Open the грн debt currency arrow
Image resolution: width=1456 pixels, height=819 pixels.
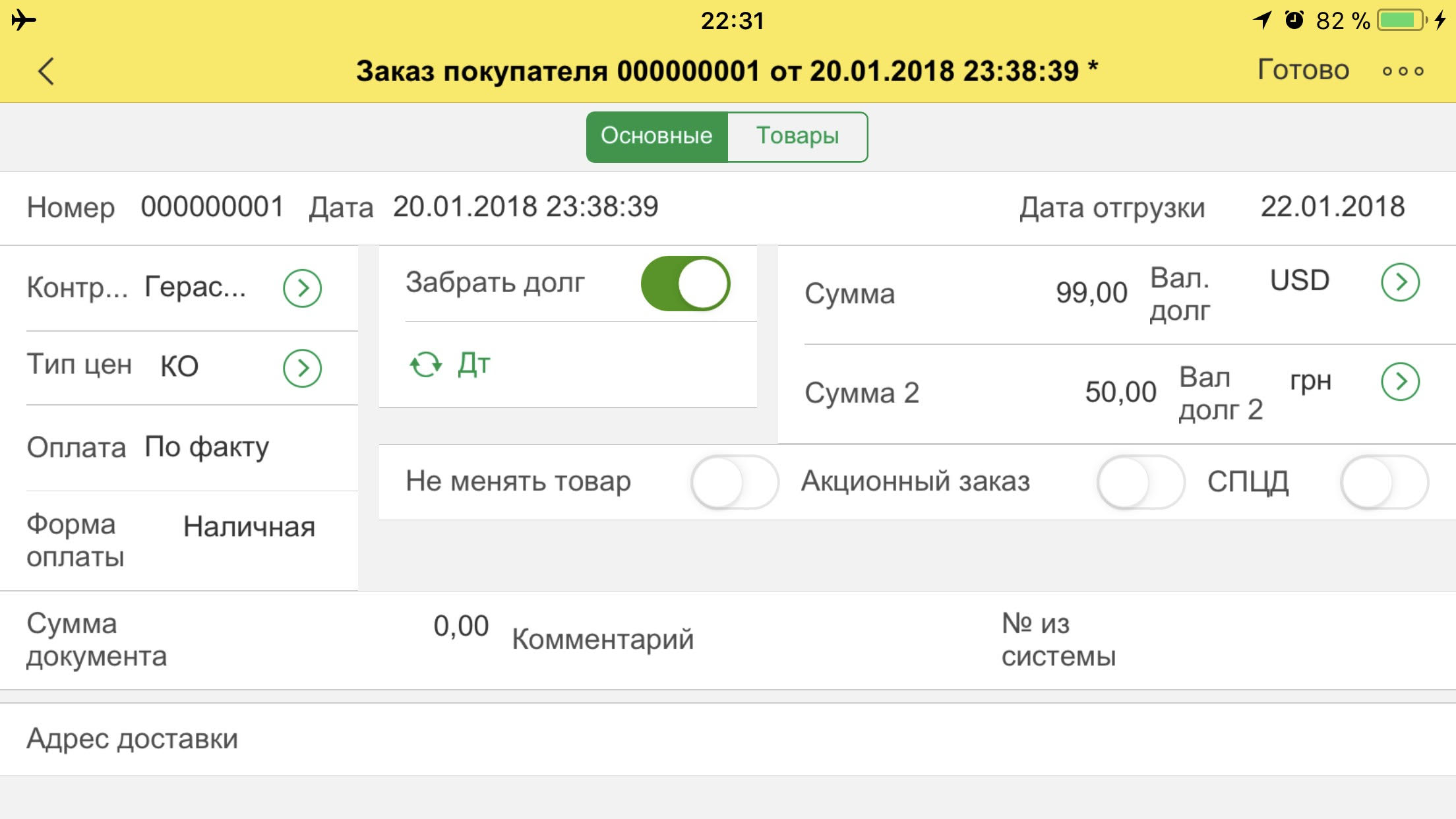1400,381
